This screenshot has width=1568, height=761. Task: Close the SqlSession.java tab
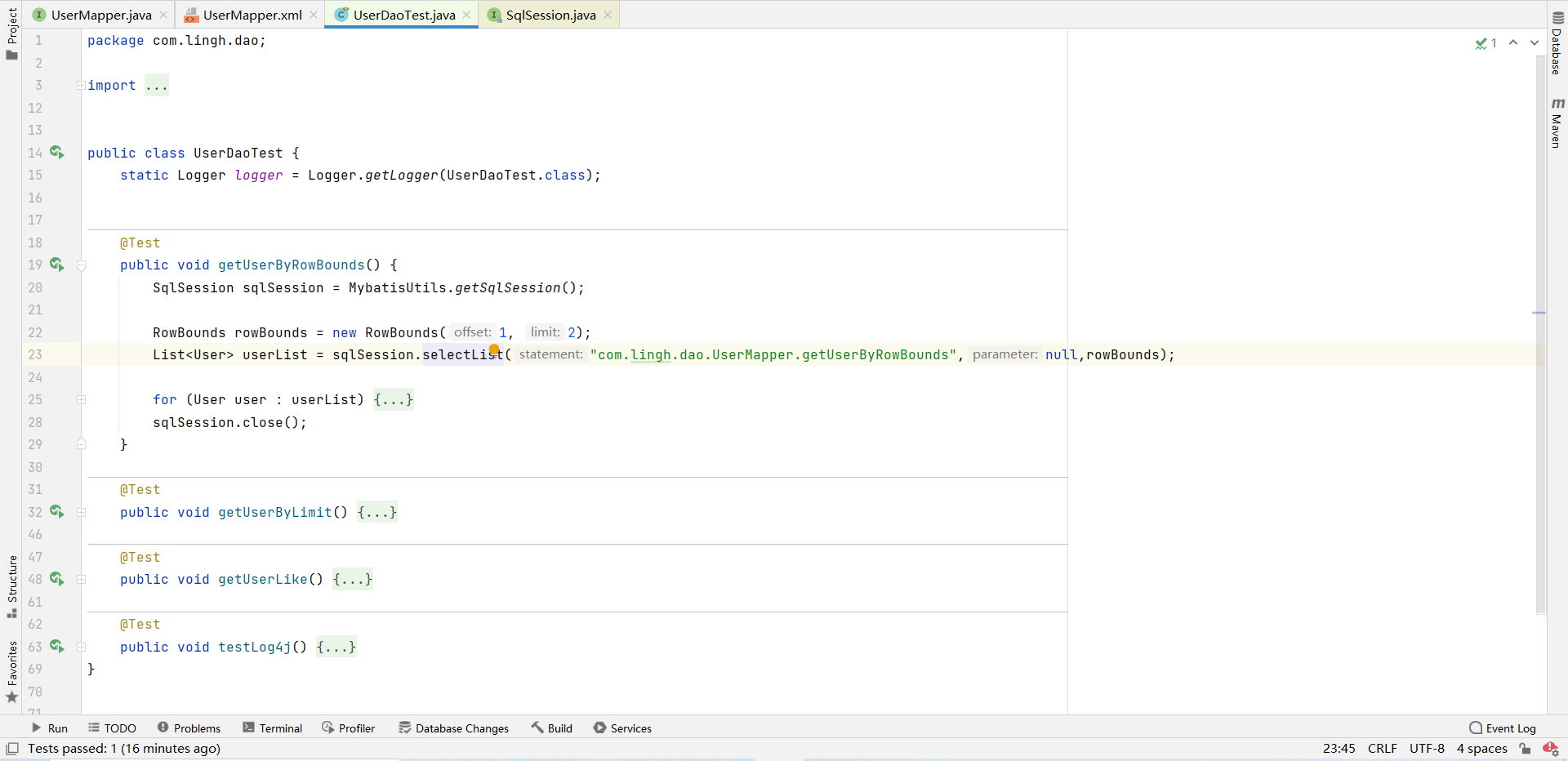point(608,15)
